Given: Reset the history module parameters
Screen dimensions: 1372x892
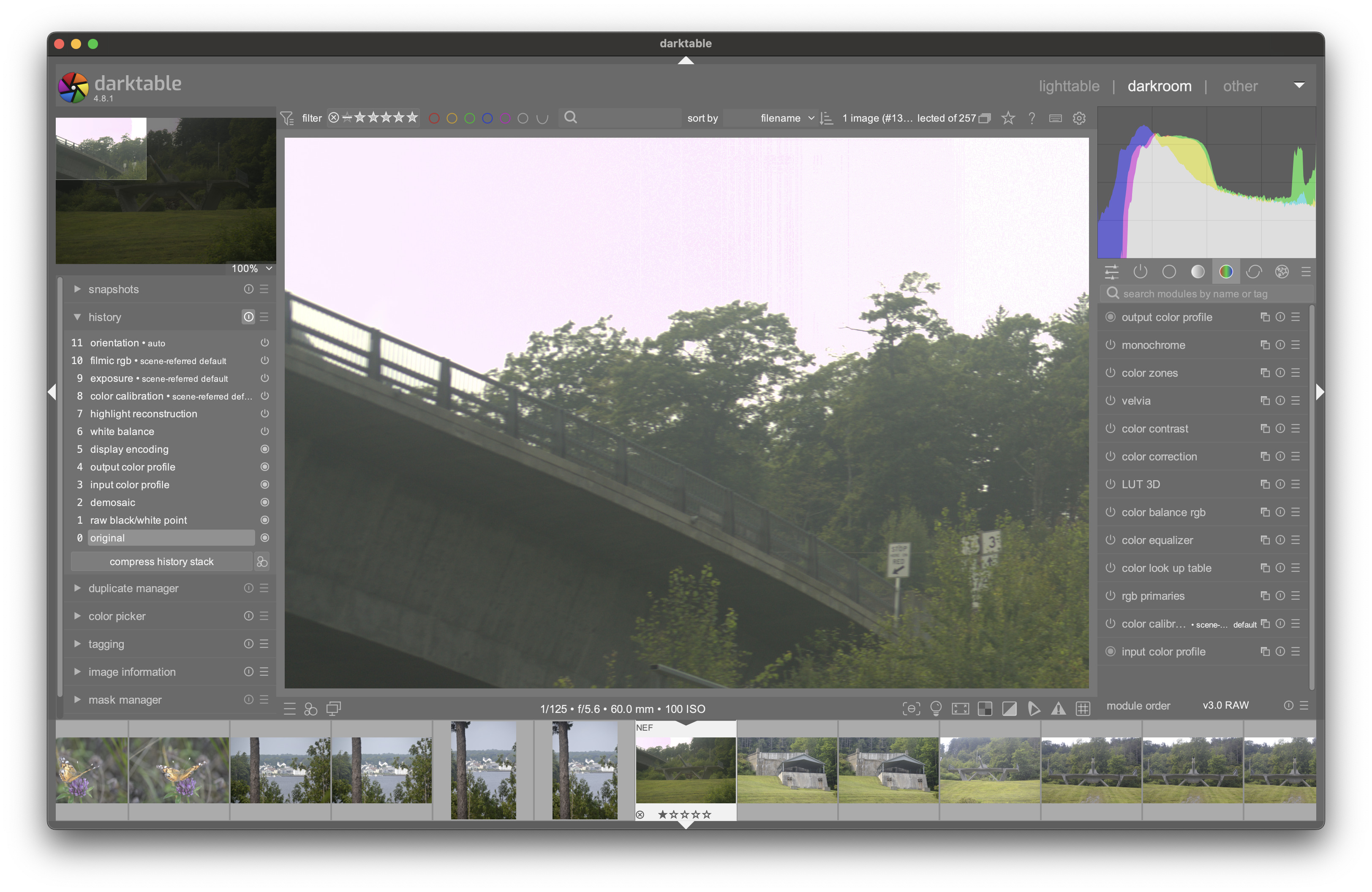Looking at the screenshot, I should [248, 317].
